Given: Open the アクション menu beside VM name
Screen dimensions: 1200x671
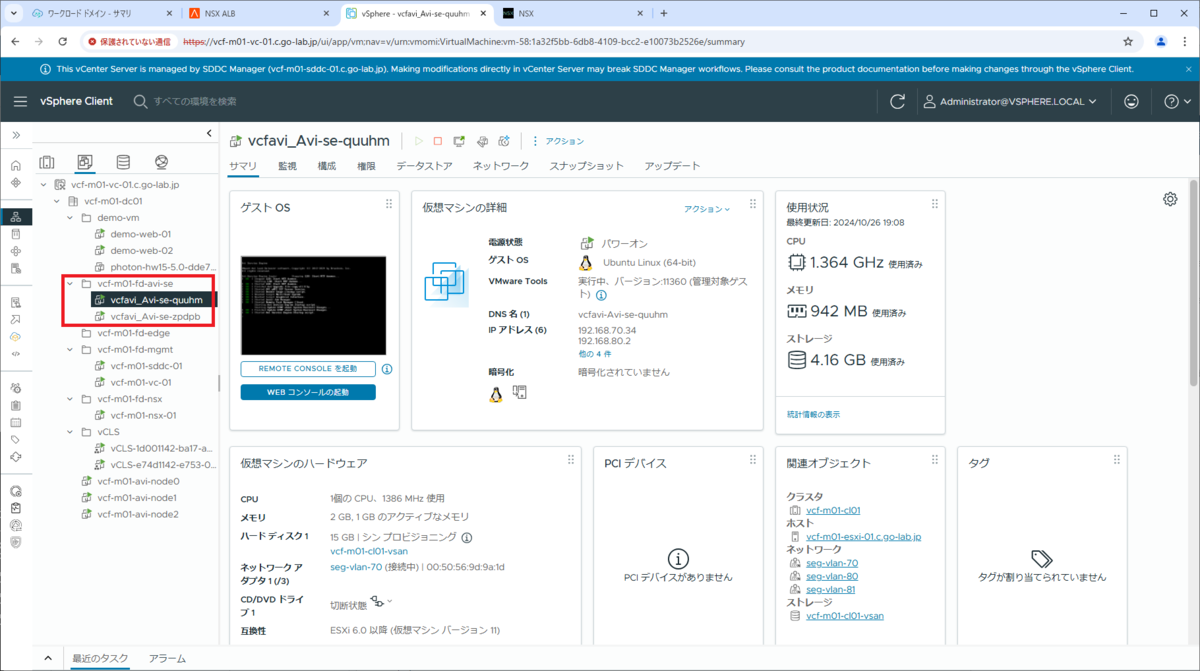Looking at the screenshot, I should tap(558, 141).
